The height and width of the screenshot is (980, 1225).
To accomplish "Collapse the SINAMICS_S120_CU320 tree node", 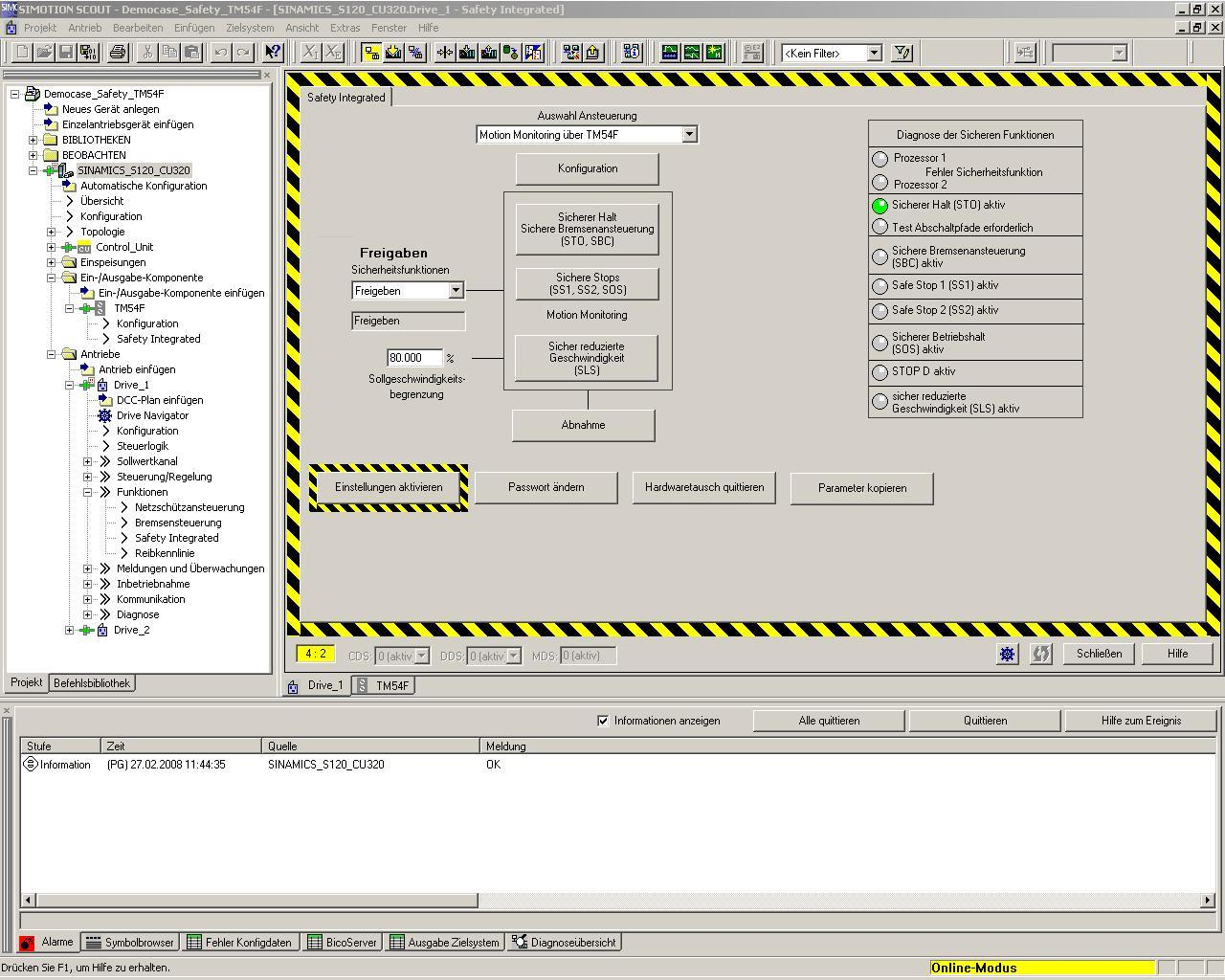I will click(x=33, y=170).
